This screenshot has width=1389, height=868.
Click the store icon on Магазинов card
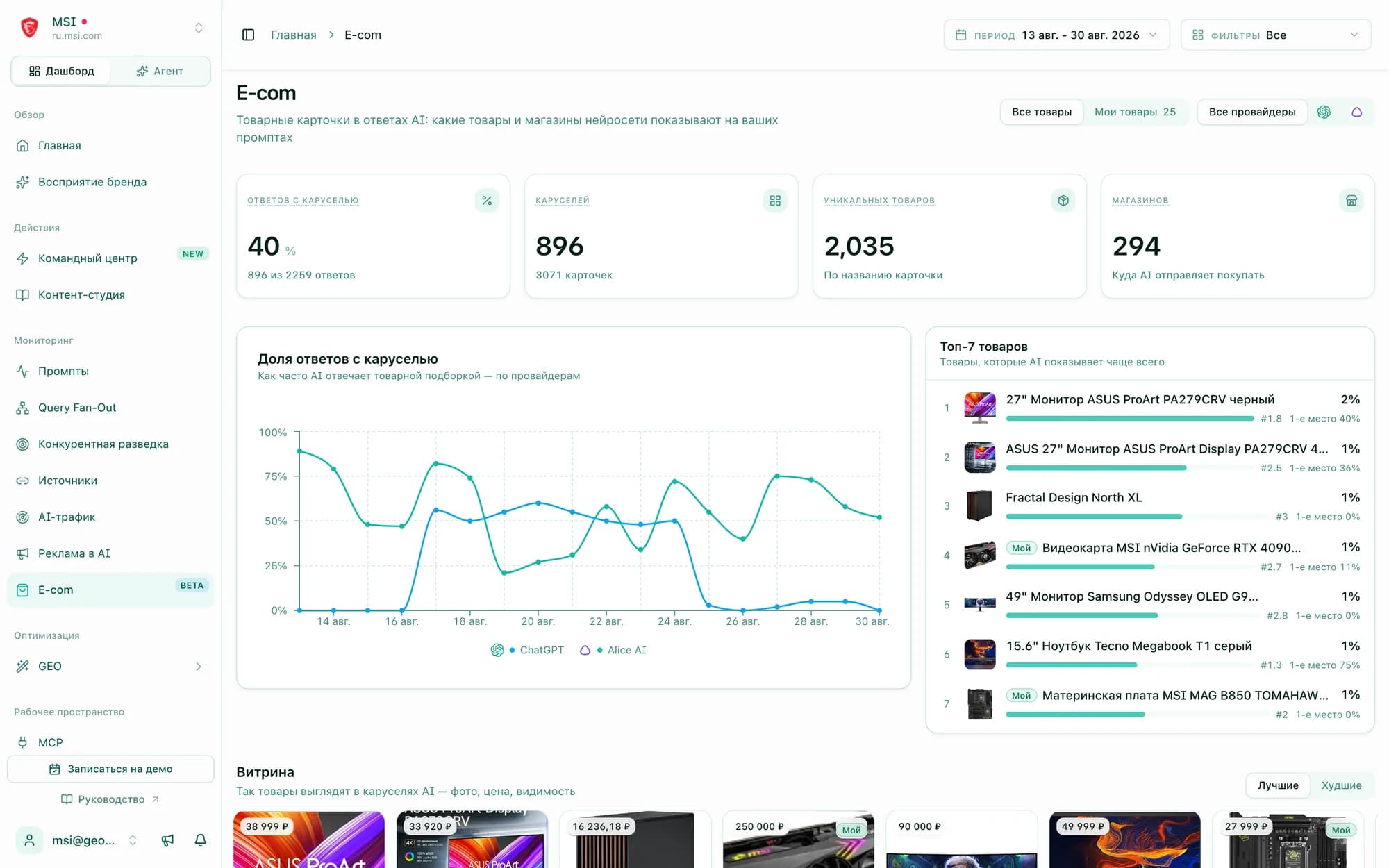click(1351, 201)
